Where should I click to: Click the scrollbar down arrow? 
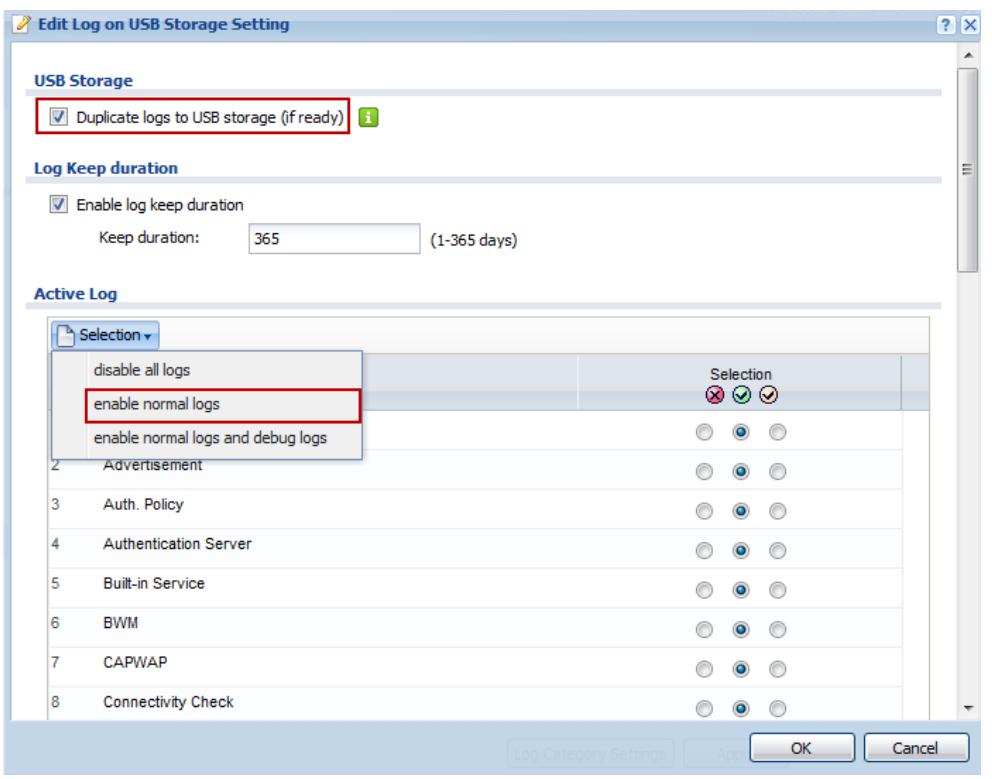968,708
